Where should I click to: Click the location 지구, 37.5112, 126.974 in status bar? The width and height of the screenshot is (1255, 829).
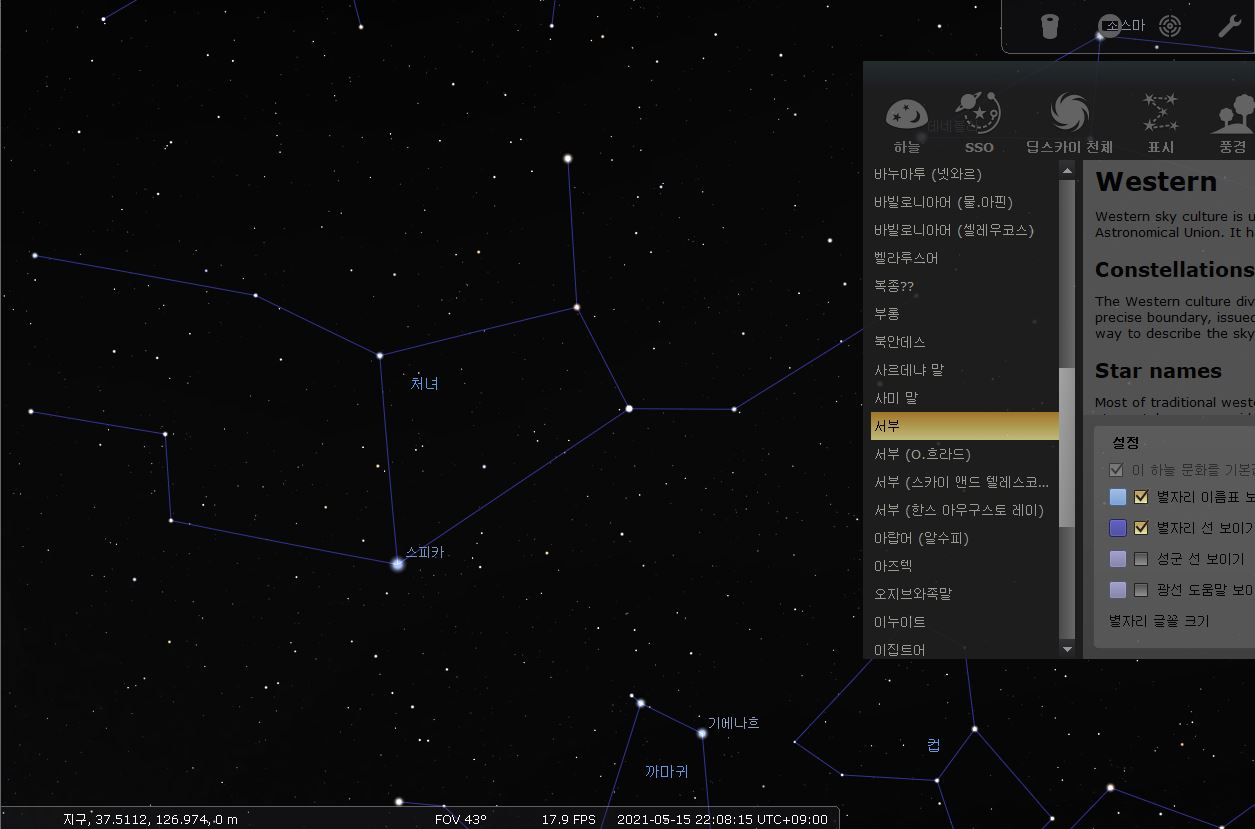[x=150, y=819]
